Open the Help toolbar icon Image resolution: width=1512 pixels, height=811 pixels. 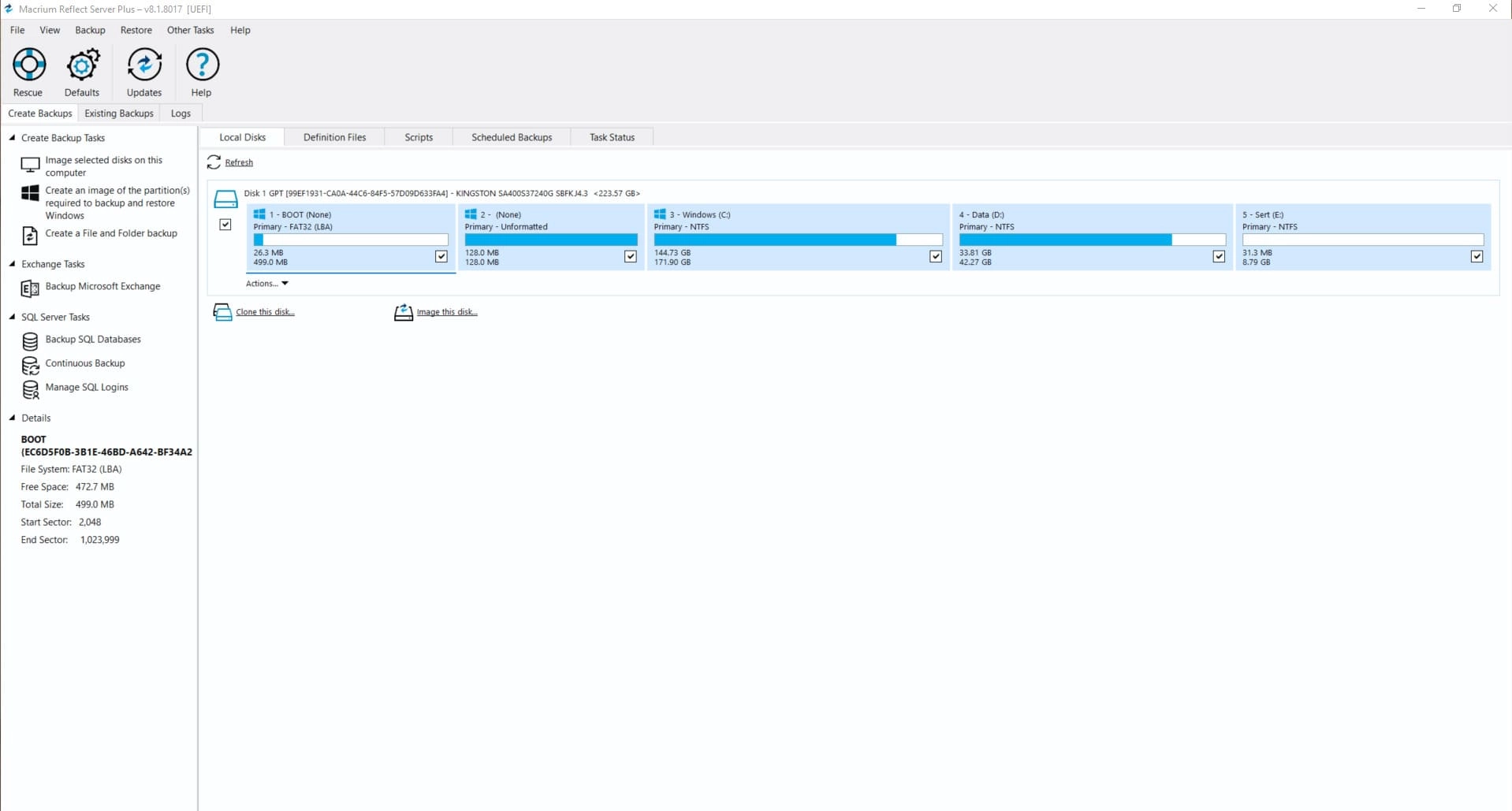(202, 65)
